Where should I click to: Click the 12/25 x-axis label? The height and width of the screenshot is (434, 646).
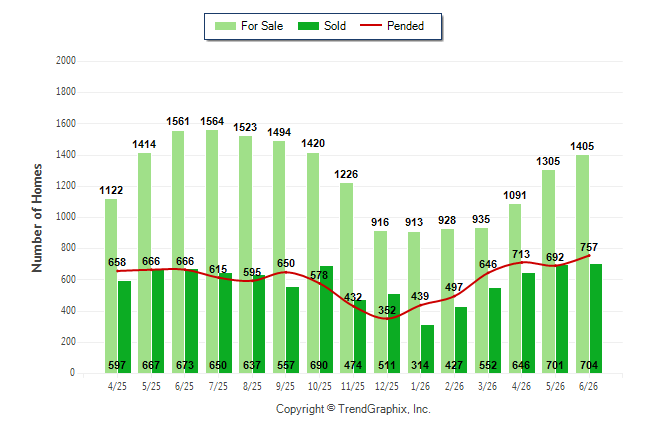(387, 386)
